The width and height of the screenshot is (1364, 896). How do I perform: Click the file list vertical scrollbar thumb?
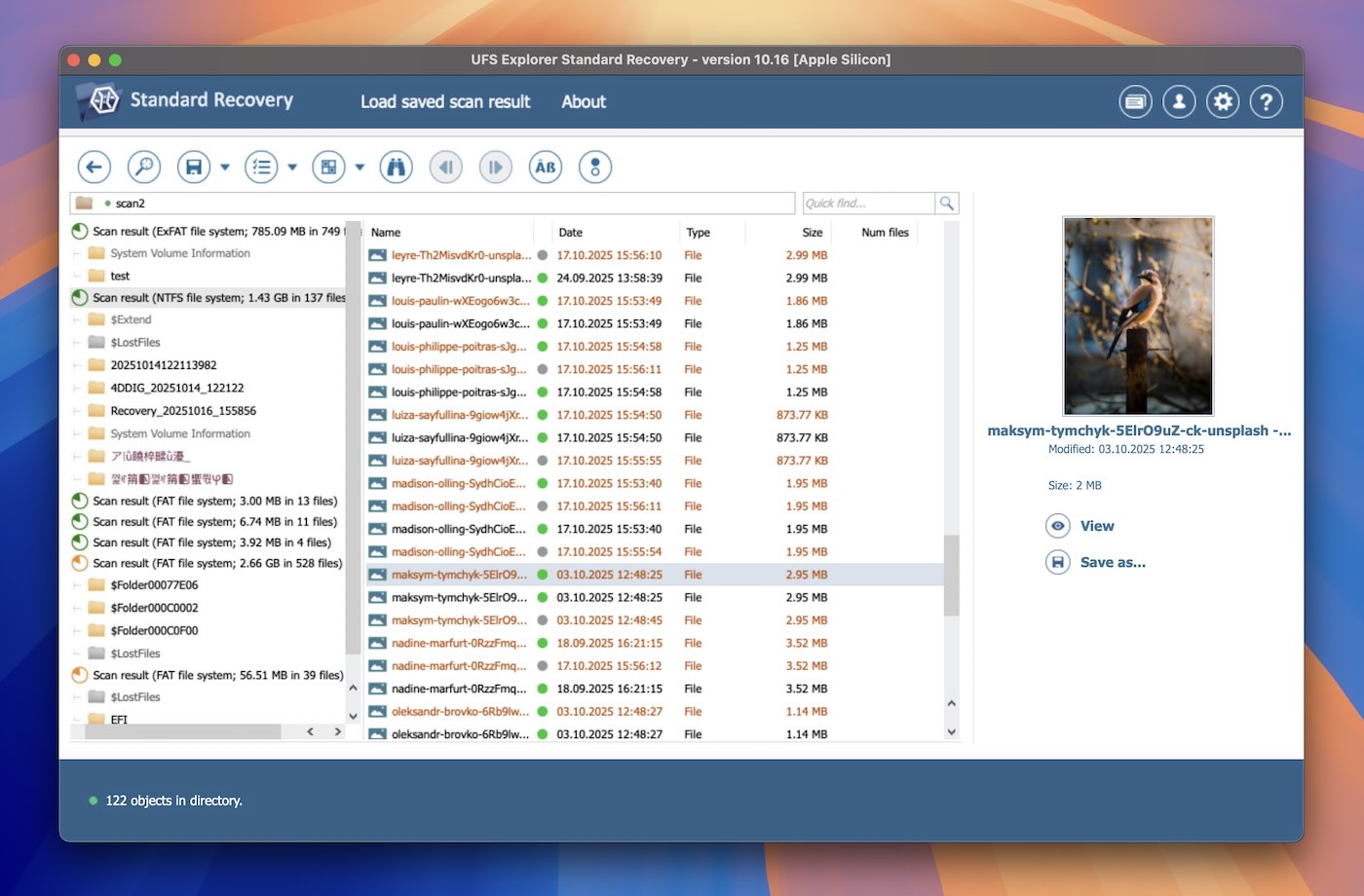[x=952, y=575]
